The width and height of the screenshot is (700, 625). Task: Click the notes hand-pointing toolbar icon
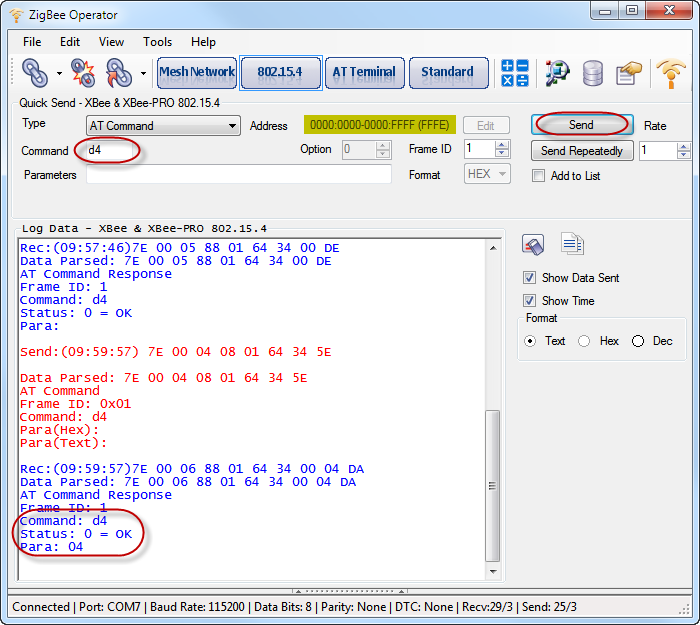pos(628,73)
